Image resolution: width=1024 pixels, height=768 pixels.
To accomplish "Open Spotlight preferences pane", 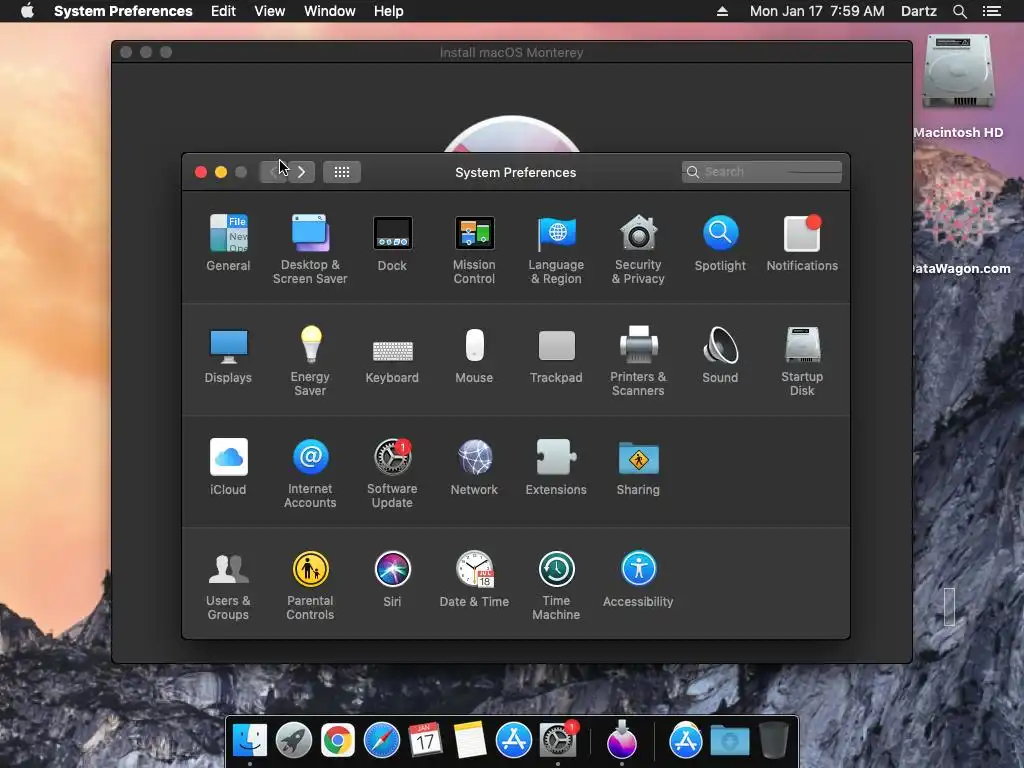I will (x=720, y=242).
